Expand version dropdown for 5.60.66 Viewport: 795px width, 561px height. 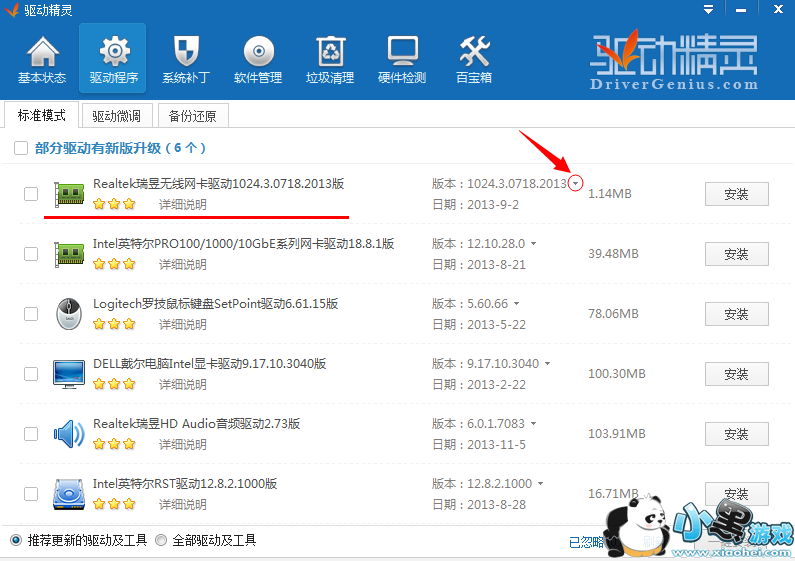[x=516, y=303]
